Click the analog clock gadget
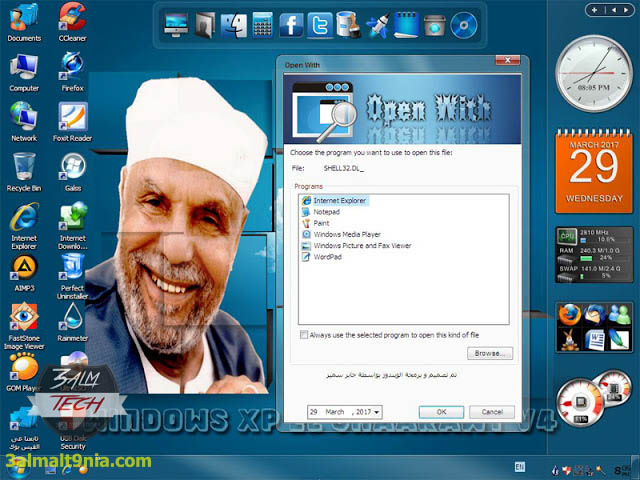Screen dimensions: 640x480 click(x=594, y=73)
